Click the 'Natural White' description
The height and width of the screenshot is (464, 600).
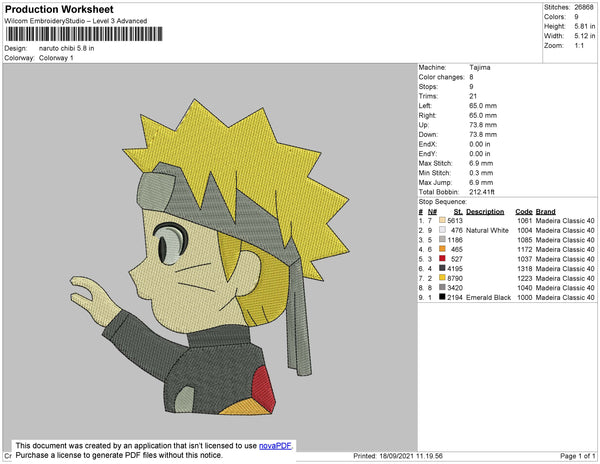click(488, 230)
